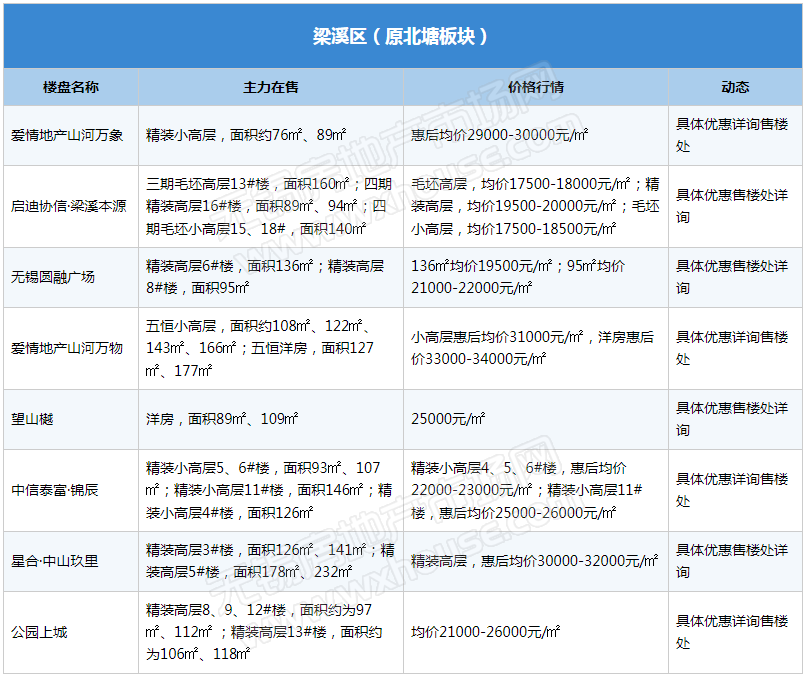Select the 均价21000-26000元/㎡ price cell
806x677 pixels.
485,632
